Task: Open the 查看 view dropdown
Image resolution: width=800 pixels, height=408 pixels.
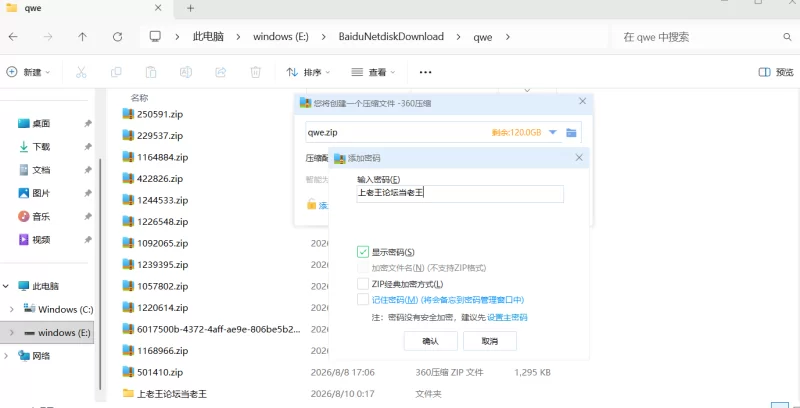Action: click(373, 72)
